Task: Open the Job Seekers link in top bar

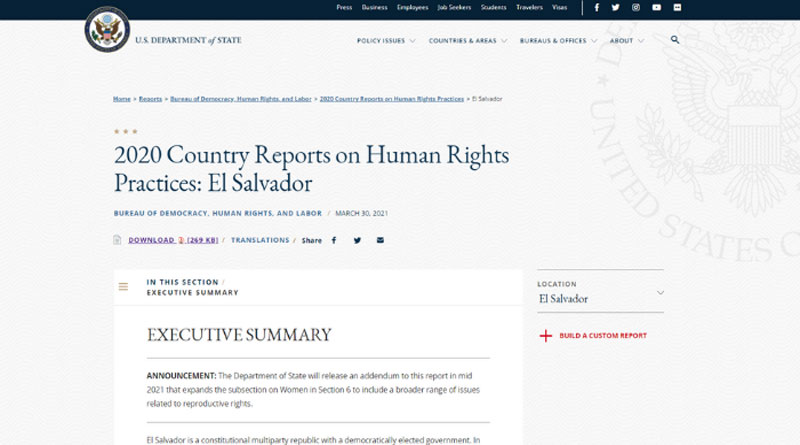Action: pos(454,8)
